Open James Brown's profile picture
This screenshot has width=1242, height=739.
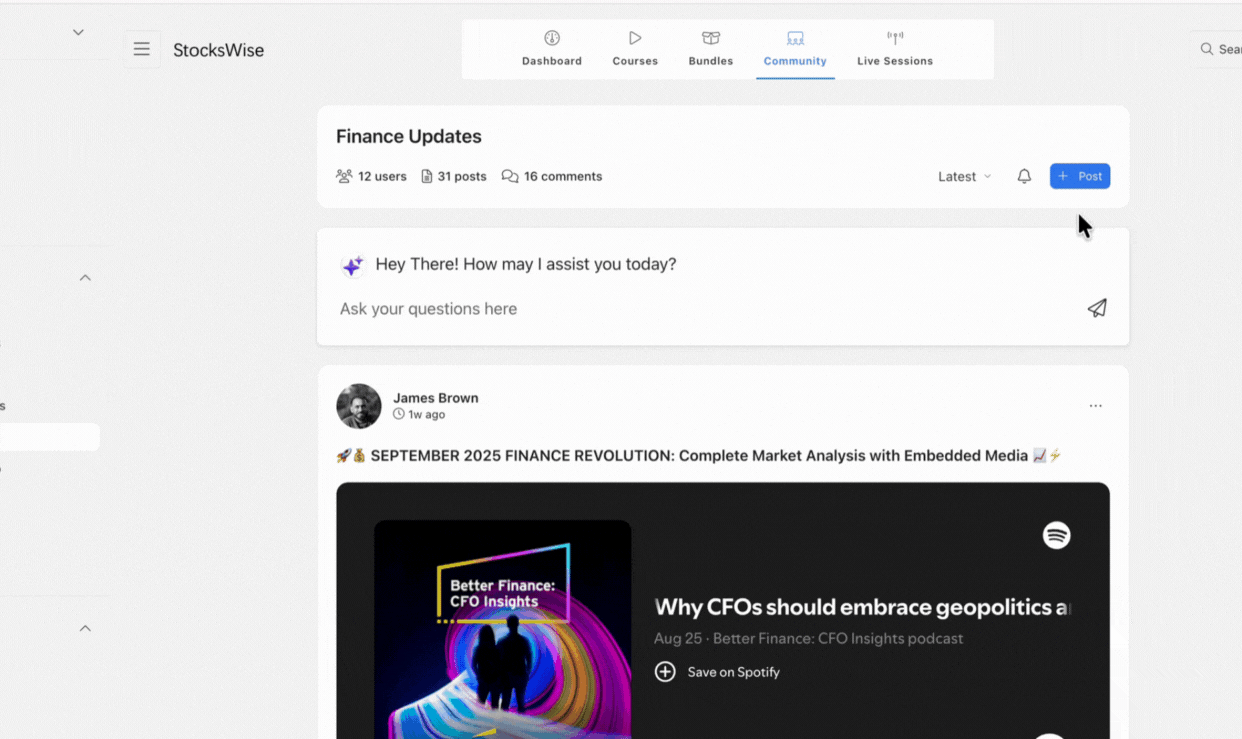click(x=359, y=406)
